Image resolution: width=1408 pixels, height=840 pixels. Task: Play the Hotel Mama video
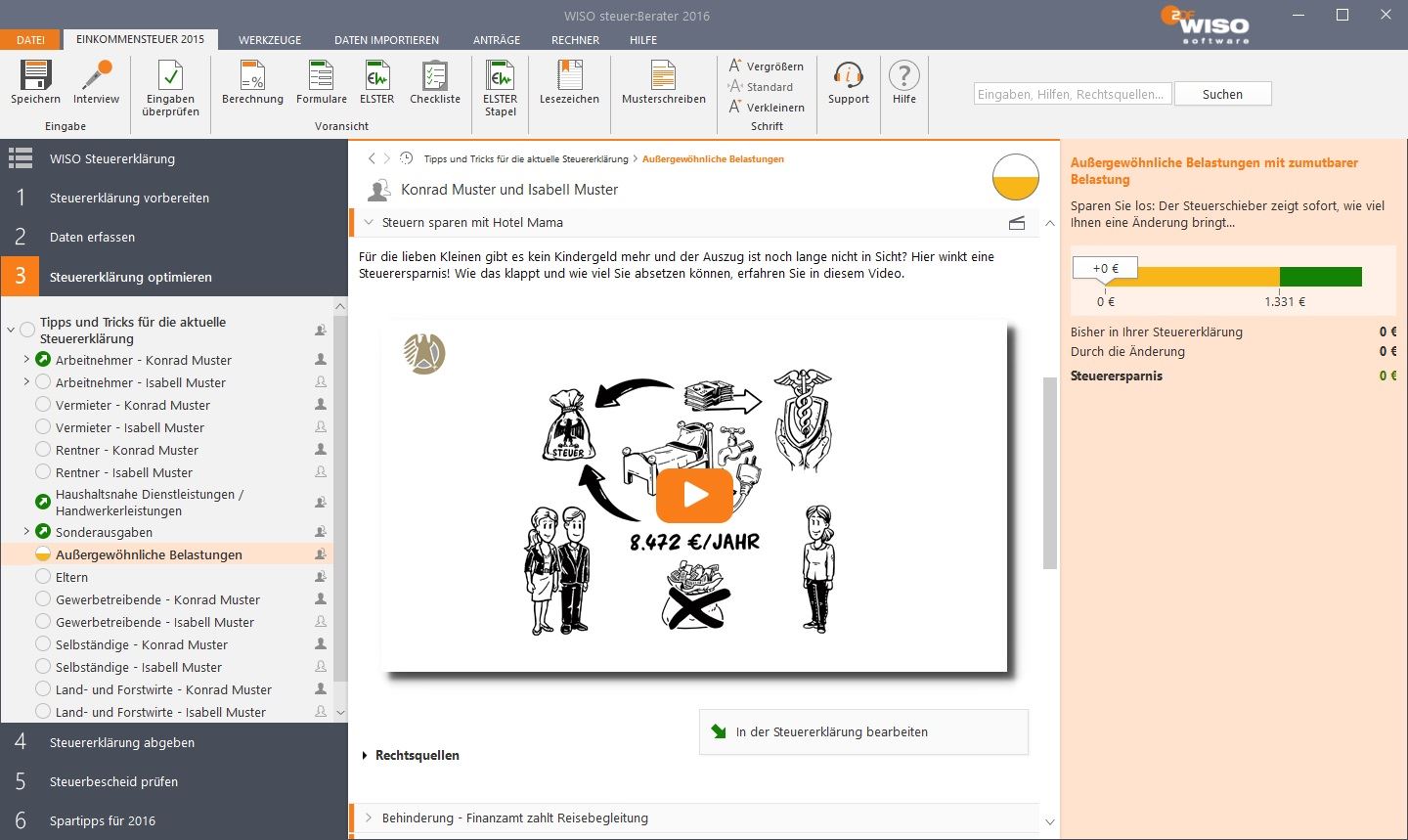(x=694, y=495)
